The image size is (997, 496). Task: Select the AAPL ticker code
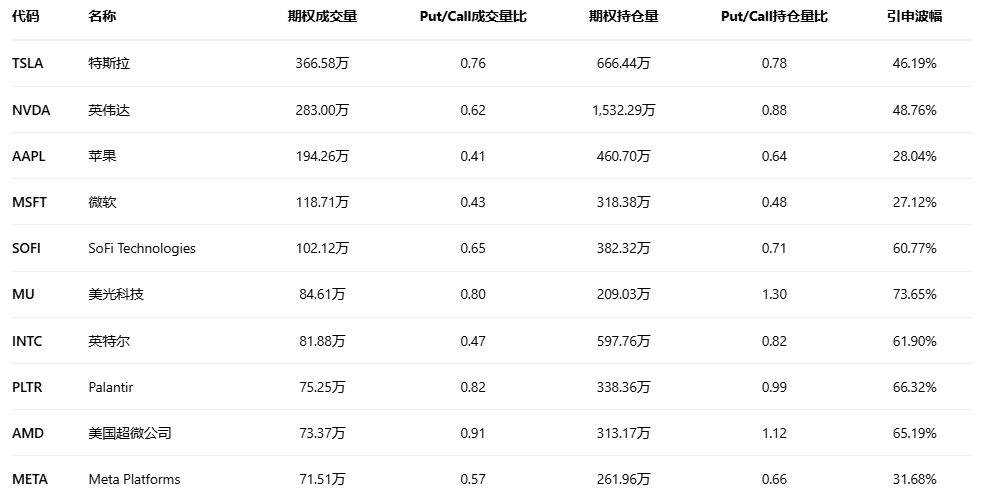coord(29,156)
